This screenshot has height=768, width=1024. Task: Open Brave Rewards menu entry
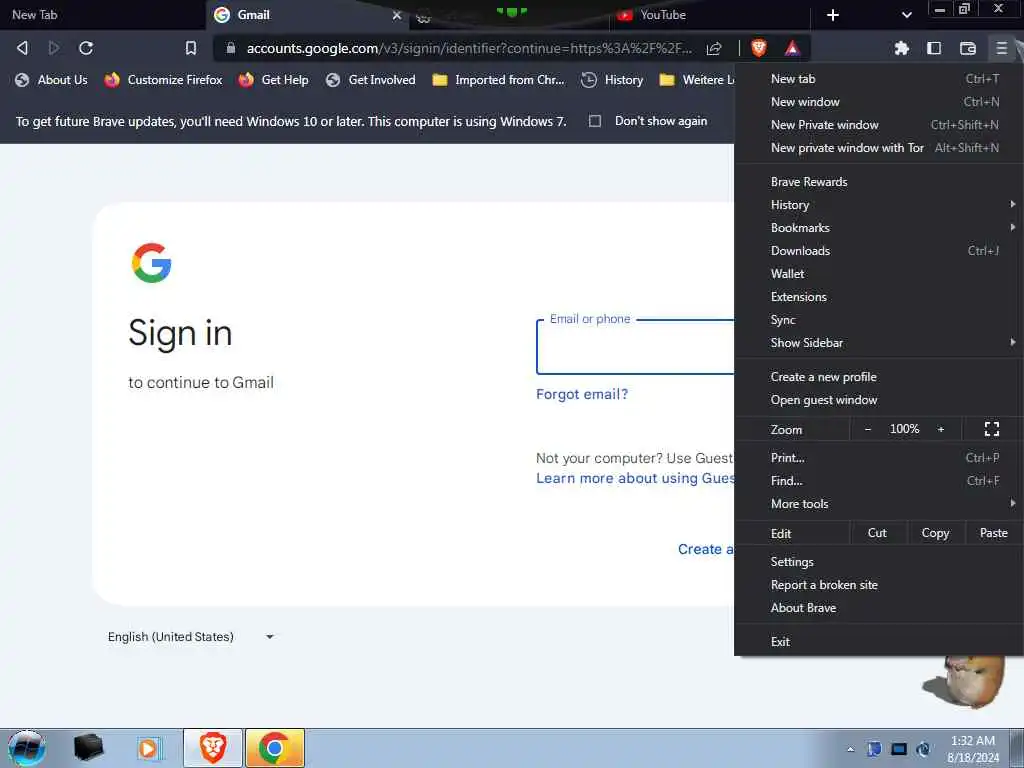pyautogui.click(x=879, y=182)
